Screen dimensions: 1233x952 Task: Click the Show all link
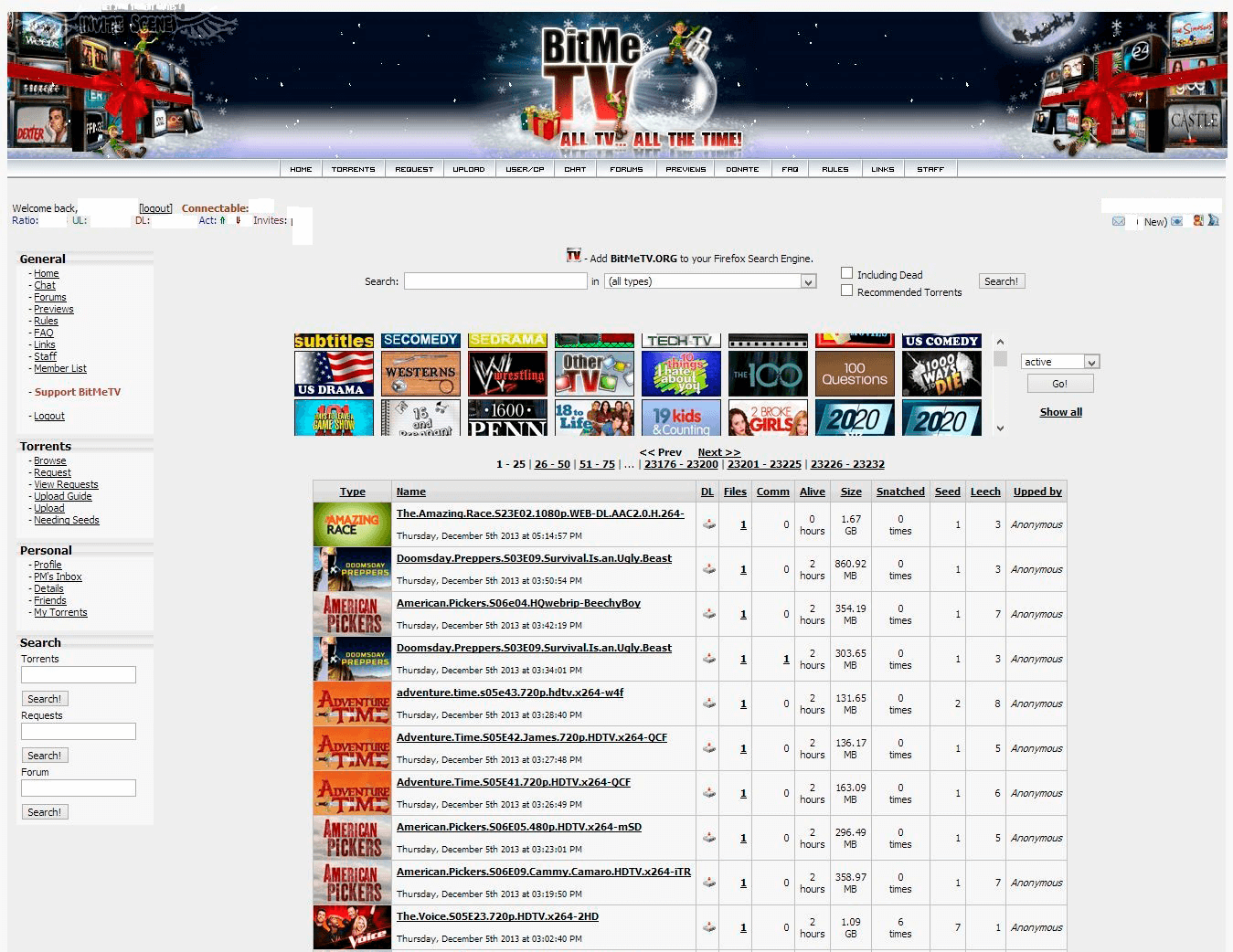point(1060,412)
